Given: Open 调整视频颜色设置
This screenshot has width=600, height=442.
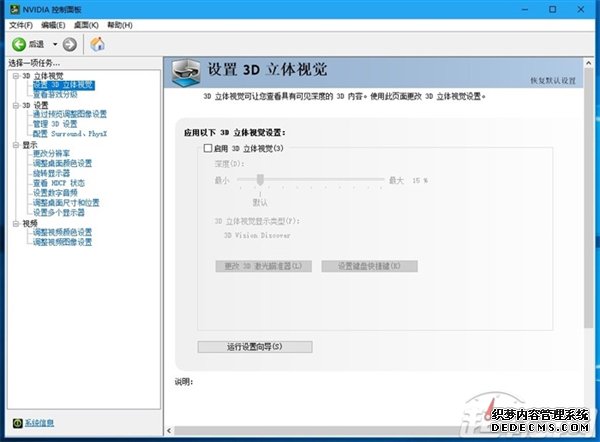Looking at the screenshot, I should (x=62, y=232).
